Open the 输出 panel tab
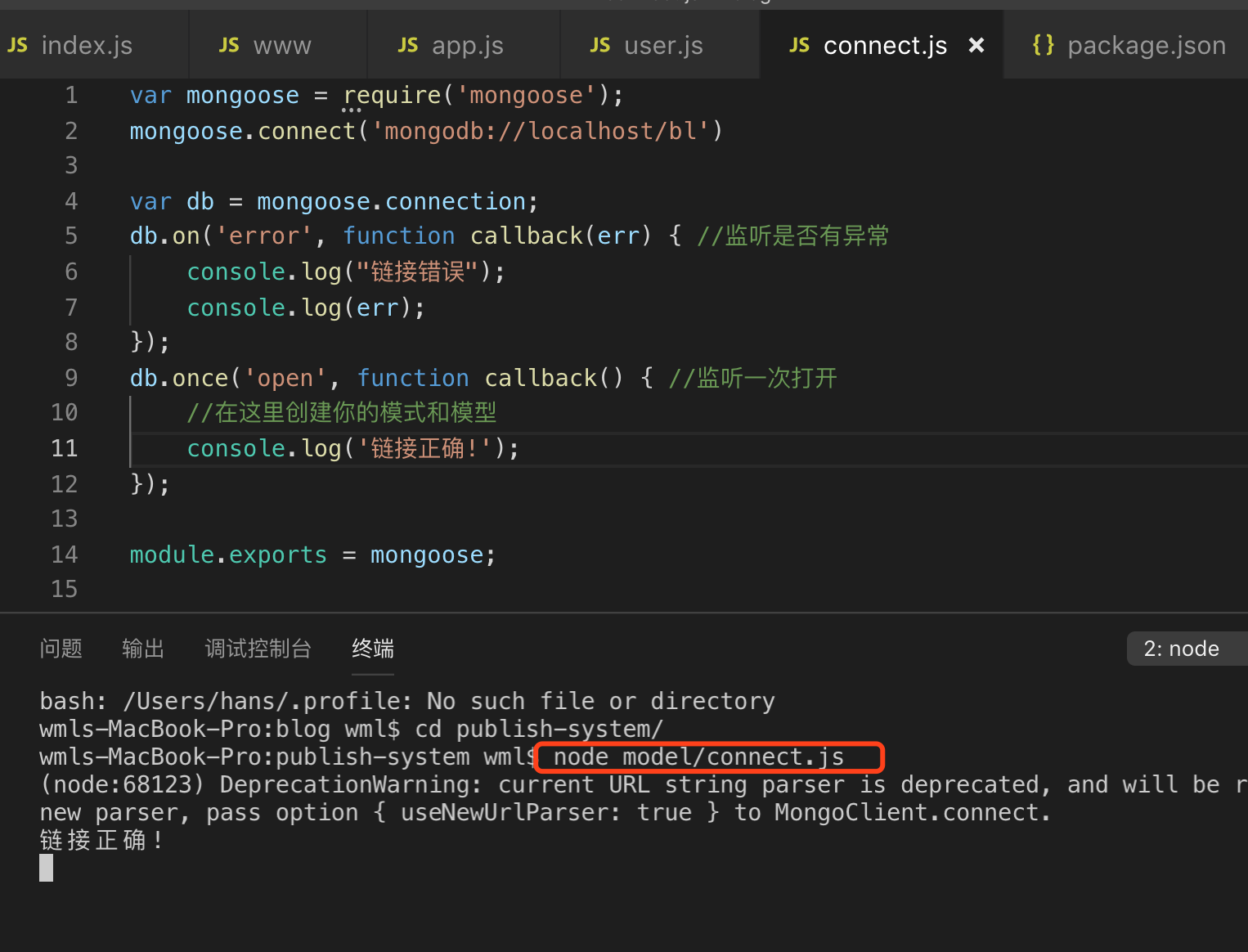The image size is (1248, 952). 143,649
